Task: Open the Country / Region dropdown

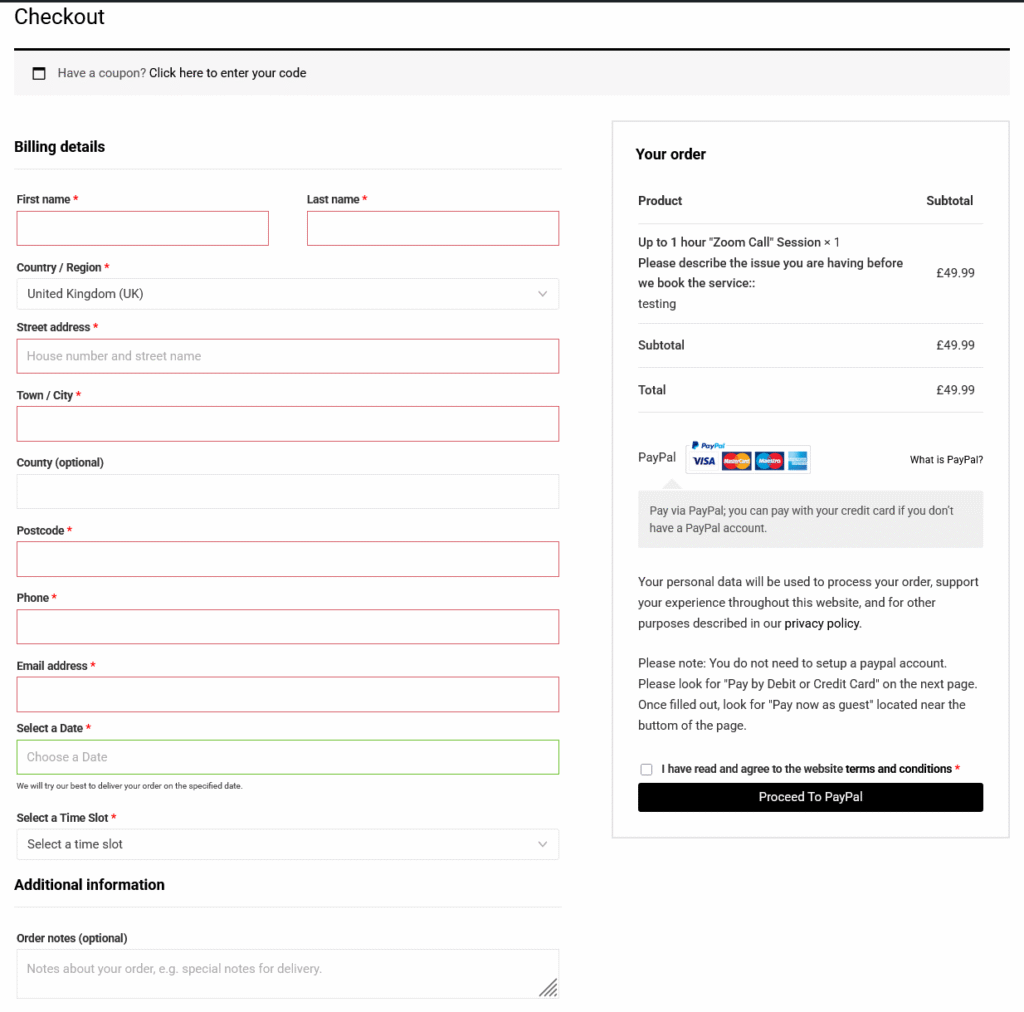Action: pyautogui.click(x=287, y=294)
